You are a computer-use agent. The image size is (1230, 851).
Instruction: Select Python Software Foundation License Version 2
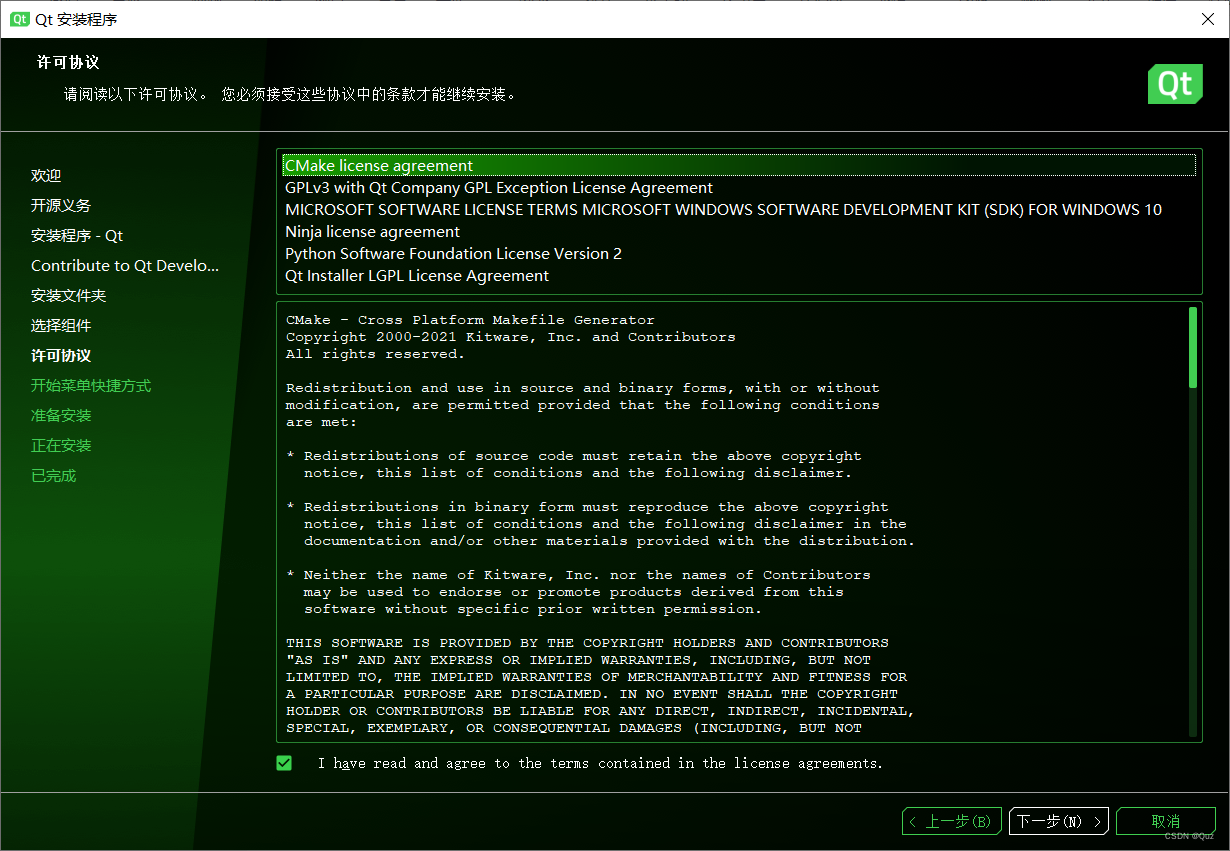pyautogui.click(x=739, y=254)
